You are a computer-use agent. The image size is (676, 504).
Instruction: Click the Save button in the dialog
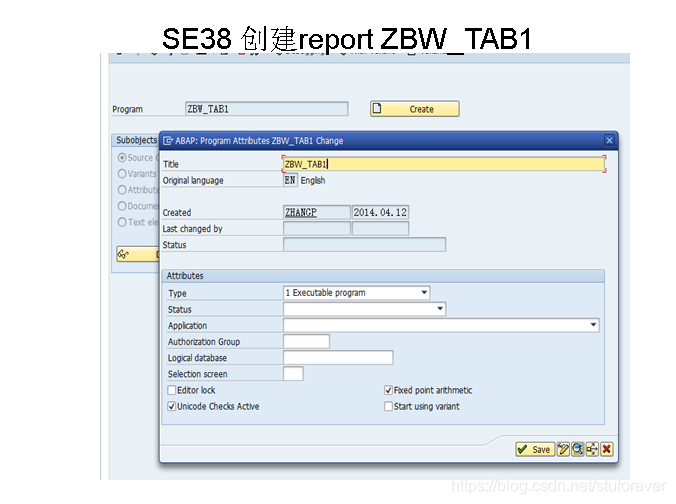[535, 449]
